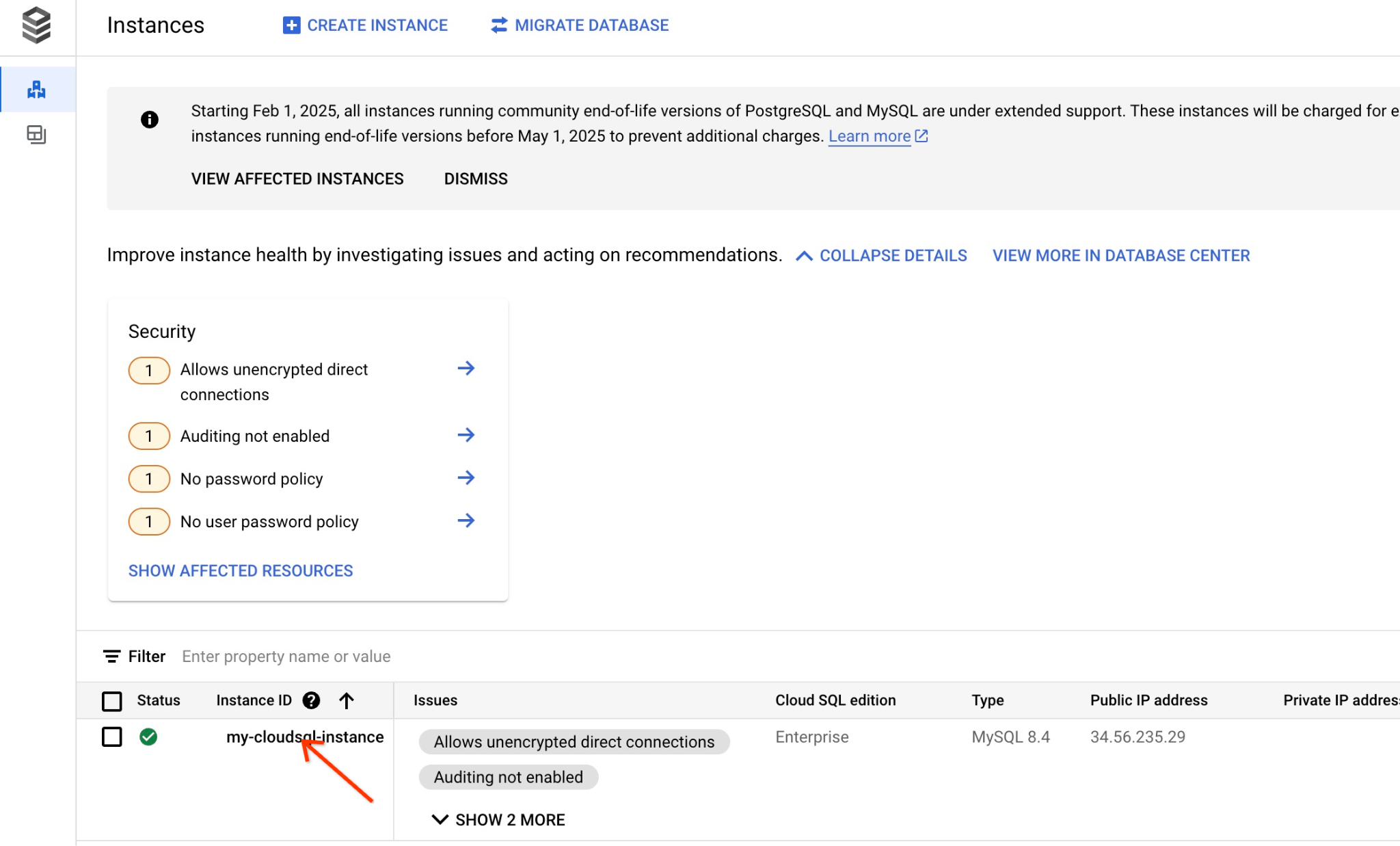Viewport: 1400px width, 846px height.
Task: Click the Filter property input field
Action: click(x=286, y=657)
